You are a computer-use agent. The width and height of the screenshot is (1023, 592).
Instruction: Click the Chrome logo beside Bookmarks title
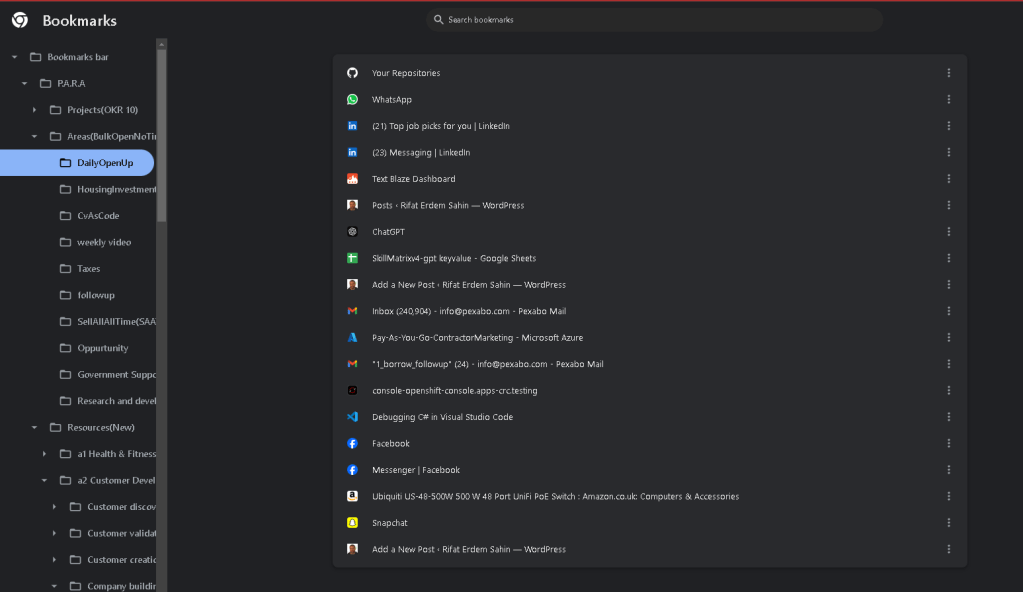click(x=20, y=20)
